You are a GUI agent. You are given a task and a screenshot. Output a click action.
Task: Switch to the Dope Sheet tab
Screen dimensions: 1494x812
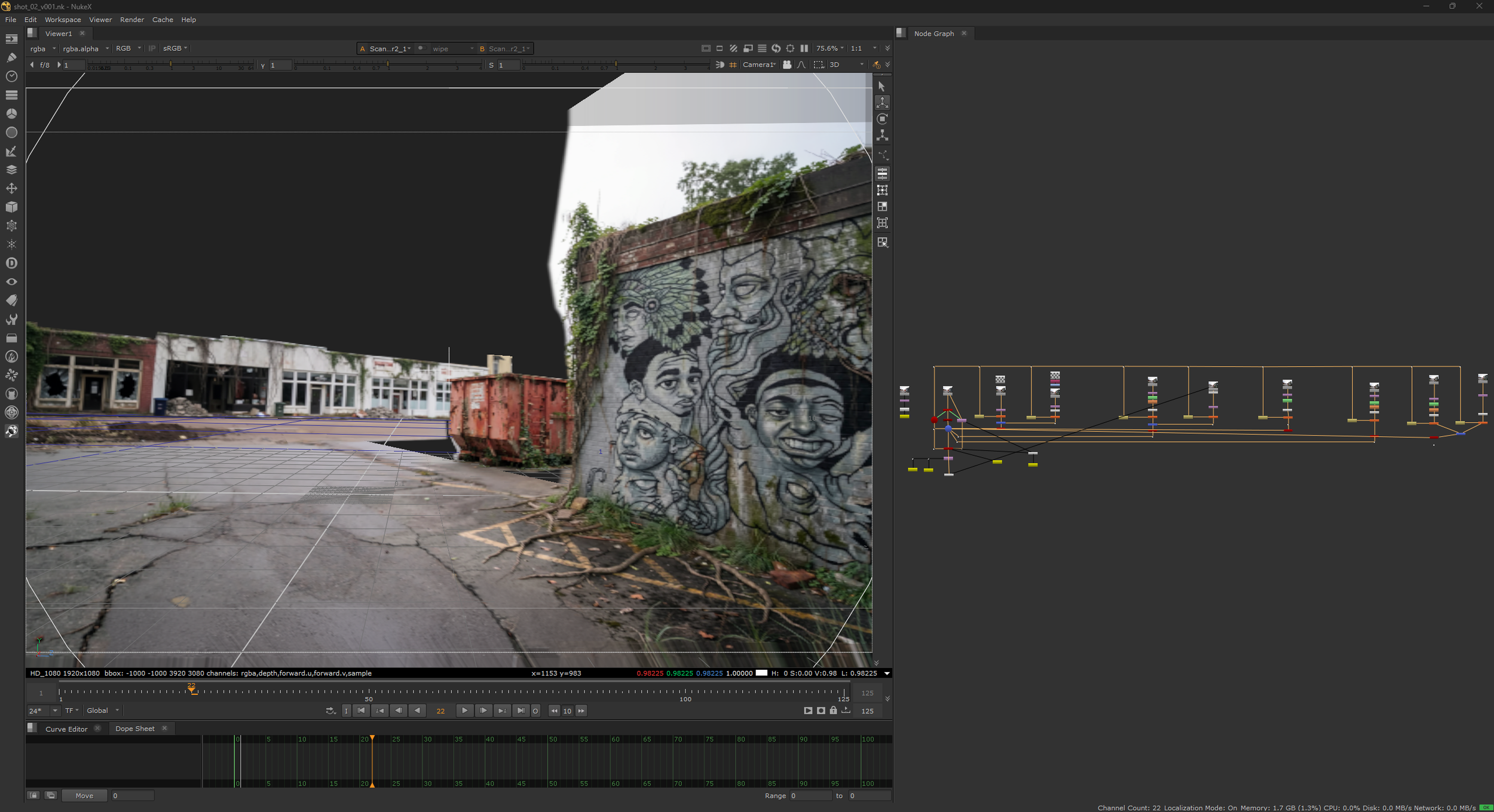[135, 728]
